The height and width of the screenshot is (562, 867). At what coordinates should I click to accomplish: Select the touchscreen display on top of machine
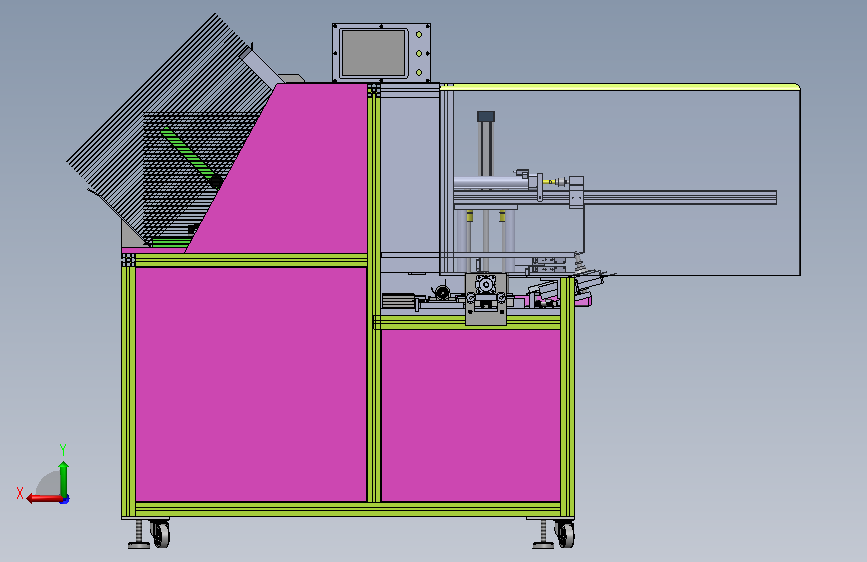coord(374,53)
